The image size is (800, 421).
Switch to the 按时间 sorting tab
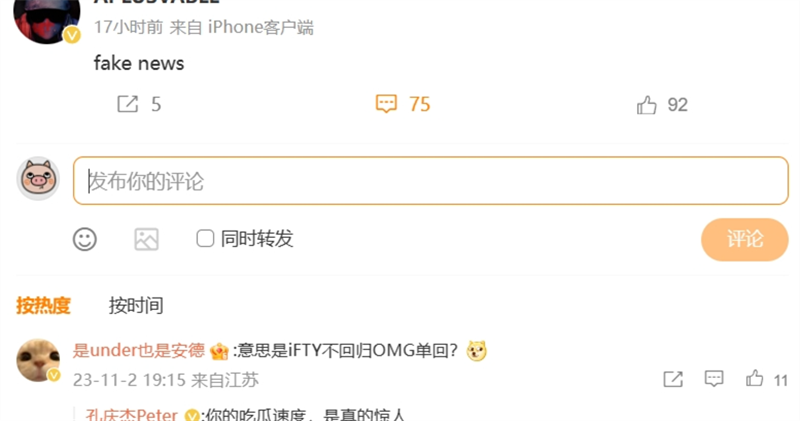136,306
